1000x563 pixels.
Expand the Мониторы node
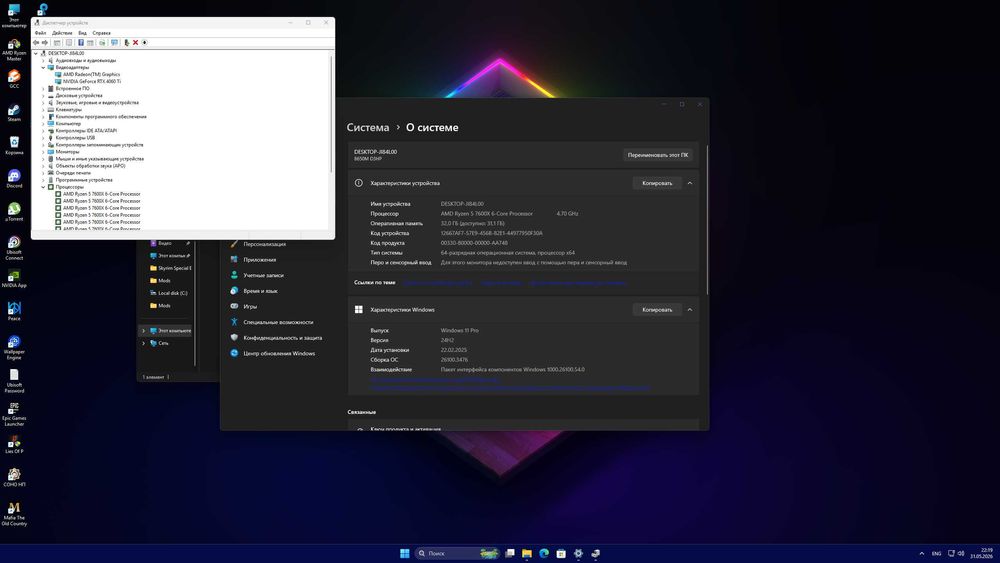click(x=43, y=152)
